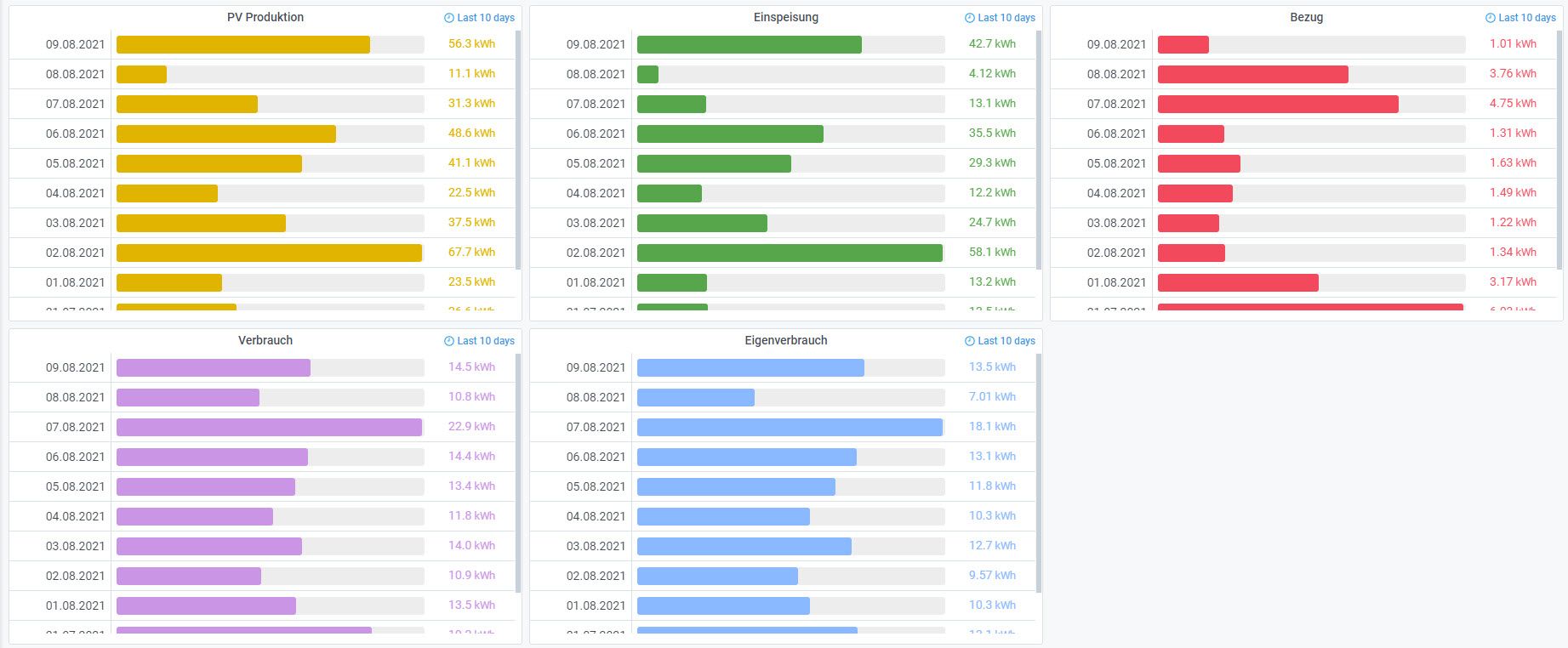Click date 03.08.2021 in Einspeisung
The height and width of the screenshot is (648, 1568).
click(596, 223)
